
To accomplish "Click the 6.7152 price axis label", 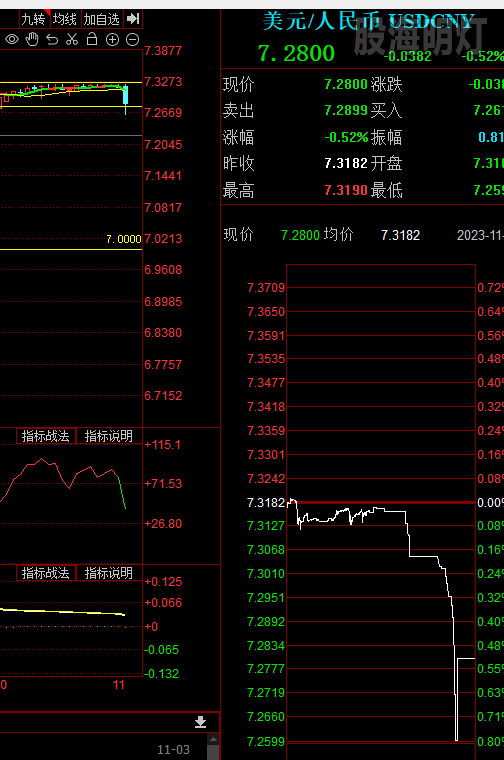I will point(163,396).
